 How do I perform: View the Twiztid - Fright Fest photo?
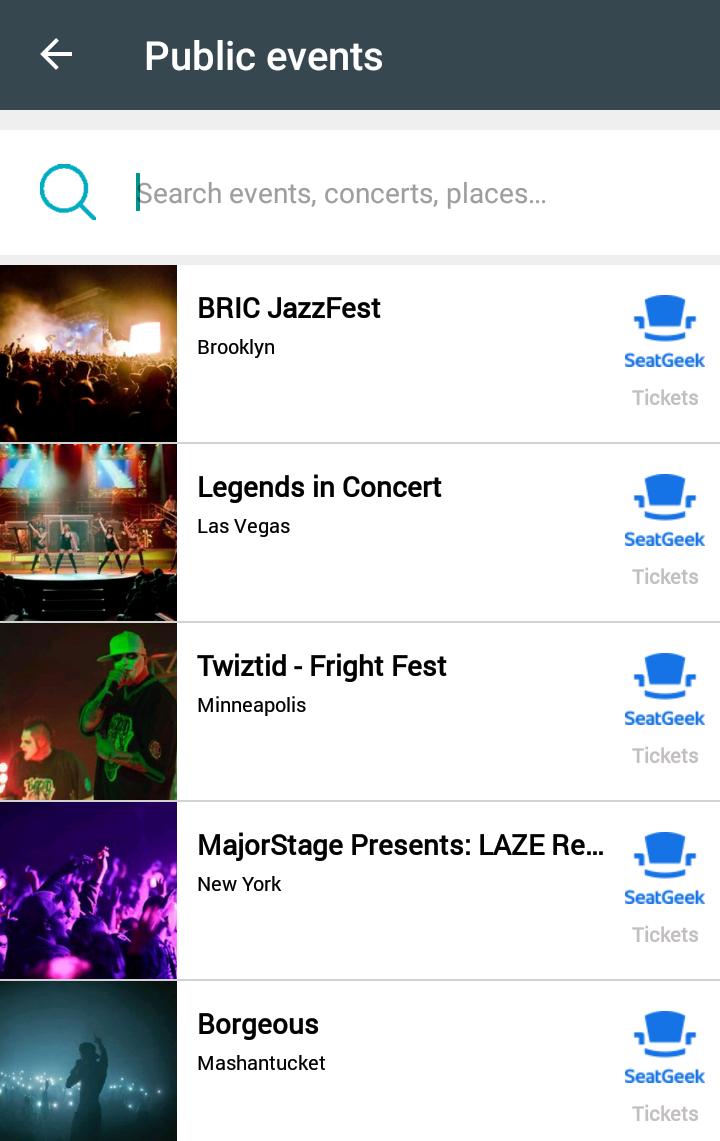coord(88,711)
